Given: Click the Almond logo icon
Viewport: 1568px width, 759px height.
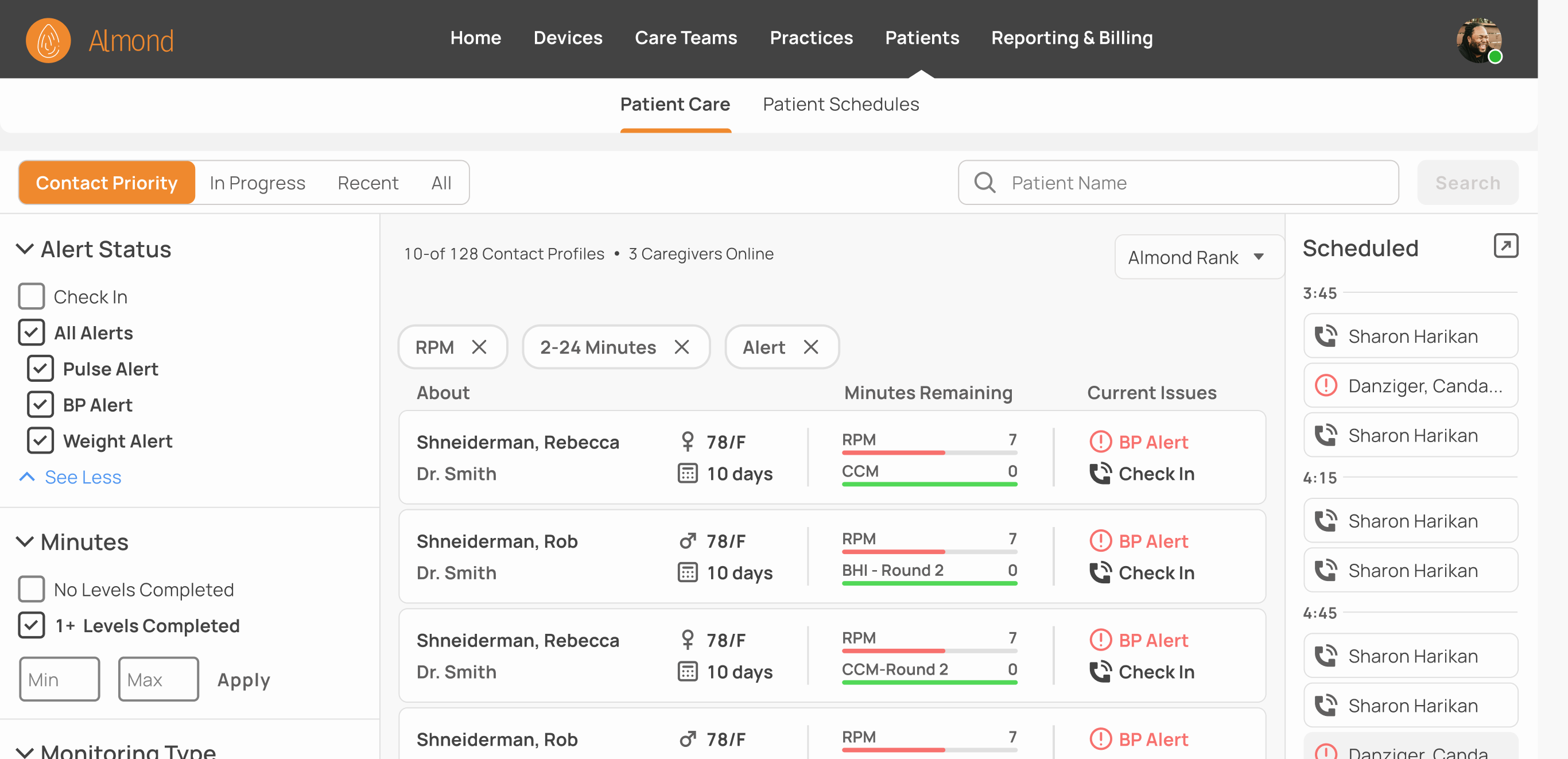Looking at the screenshot, I should click(48, 40).
